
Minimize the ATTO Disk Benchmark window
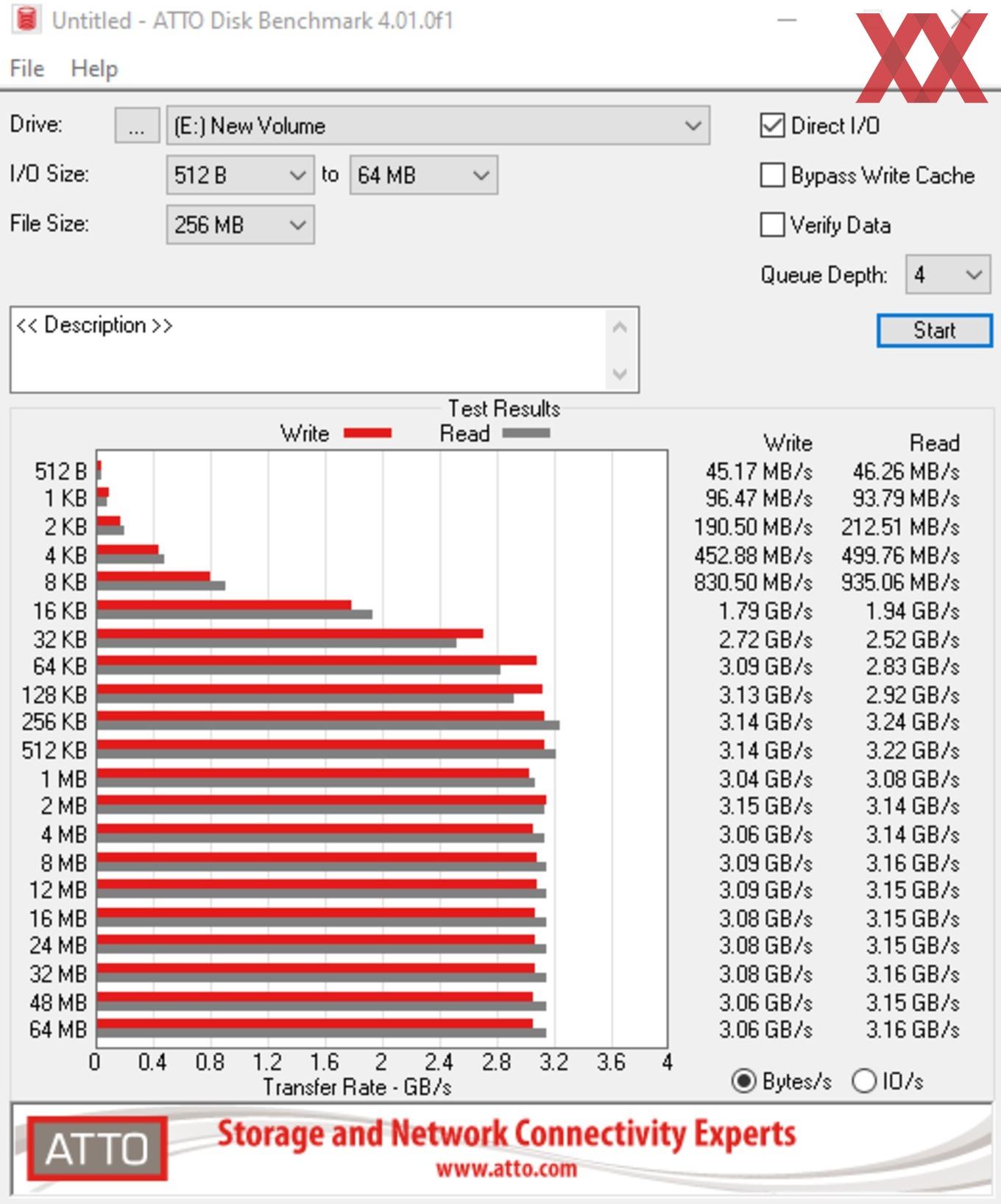(788, 21)
